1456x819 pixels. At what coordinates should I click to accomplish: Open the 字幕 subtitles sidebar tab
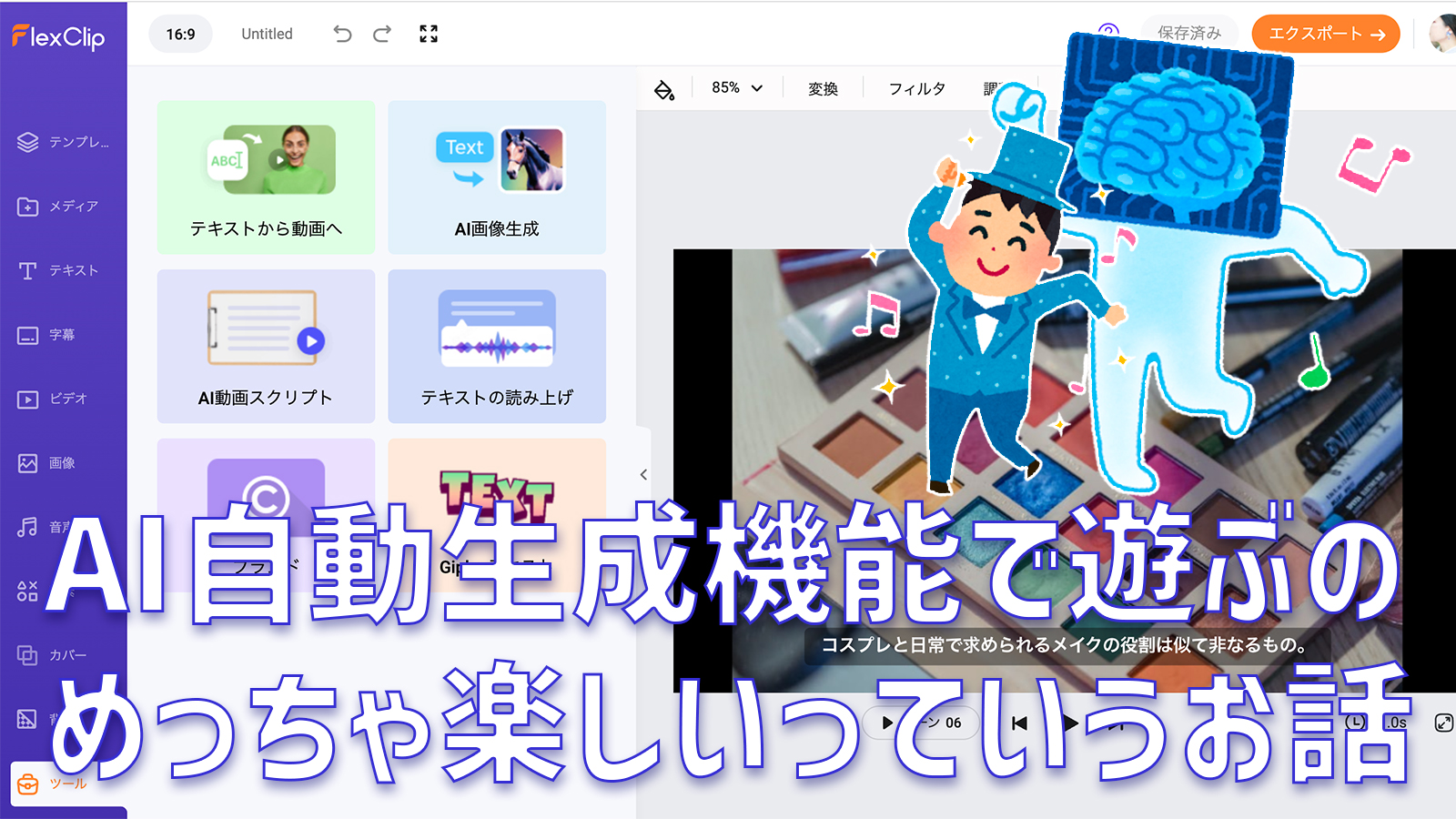pyautogui.click(x=47, y=335)
